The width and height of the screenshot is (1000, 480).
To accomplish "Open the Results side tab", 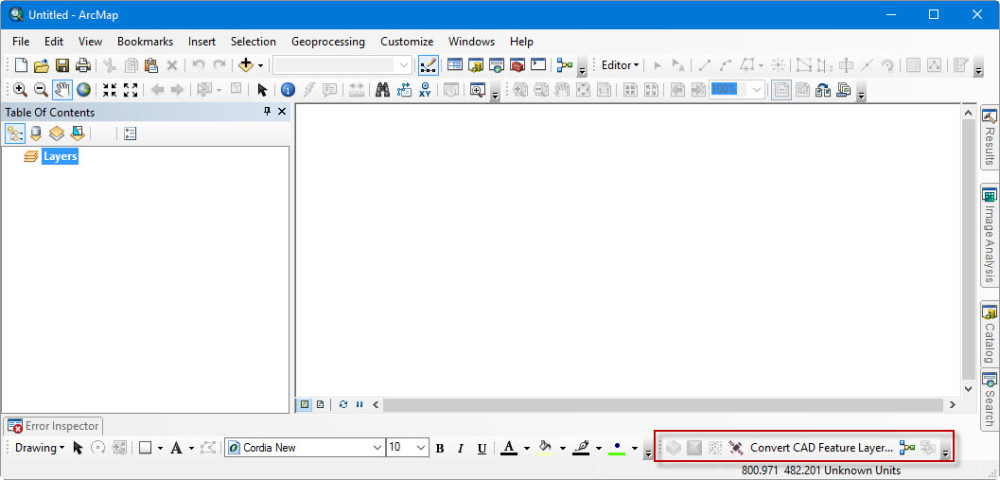I will click(x=989, y=137).
